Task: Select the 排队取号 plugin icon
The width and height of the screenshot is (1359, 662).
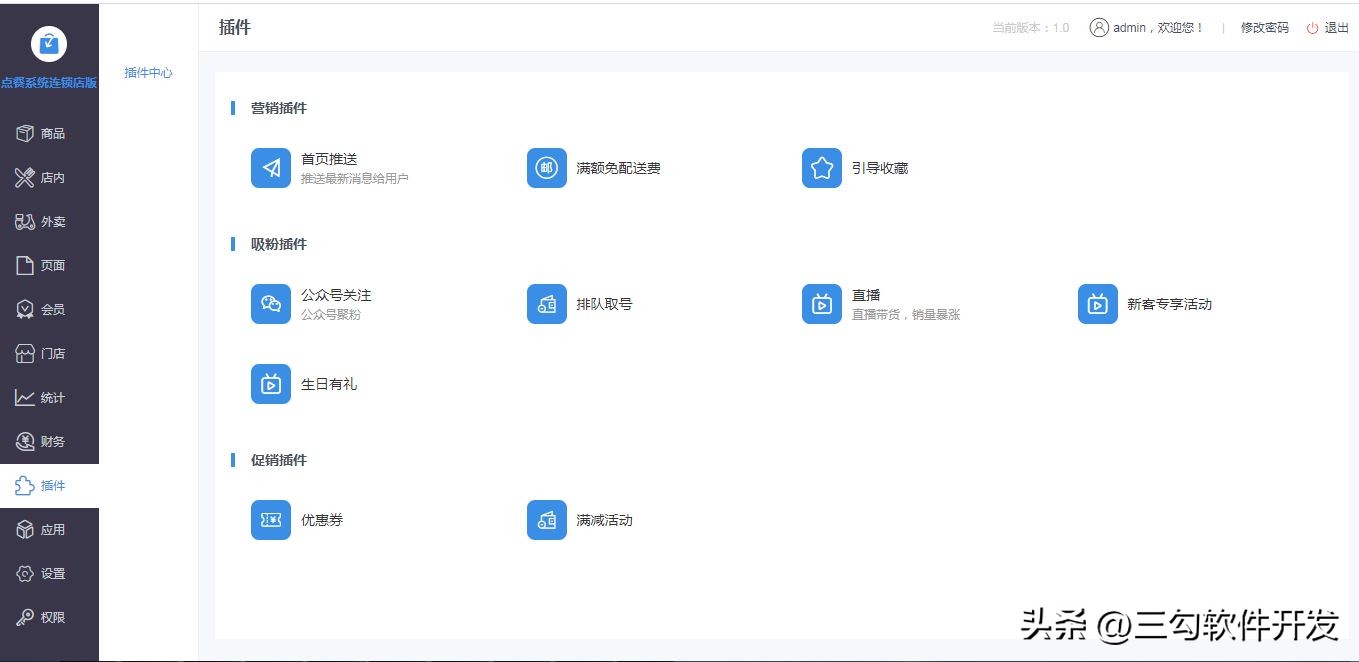Action: 546,303
